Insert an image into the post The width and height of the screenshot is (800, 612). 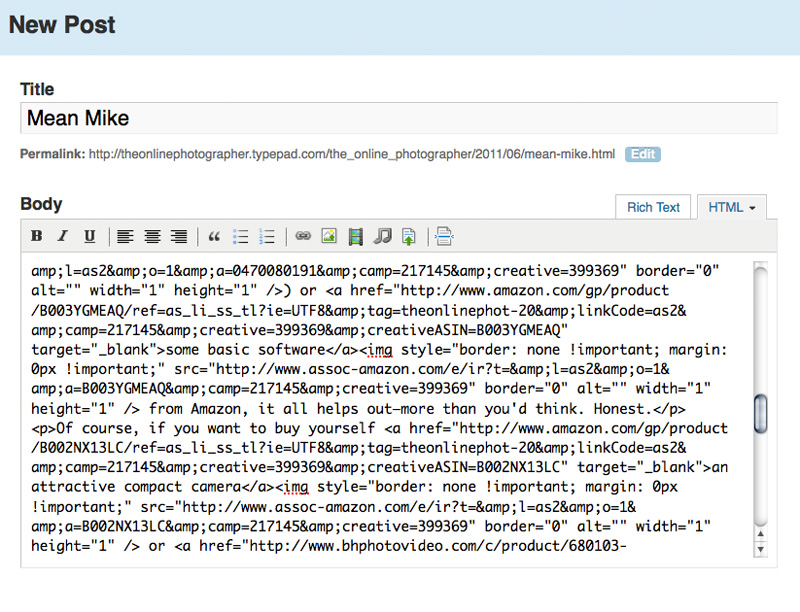tap(328, 237)
